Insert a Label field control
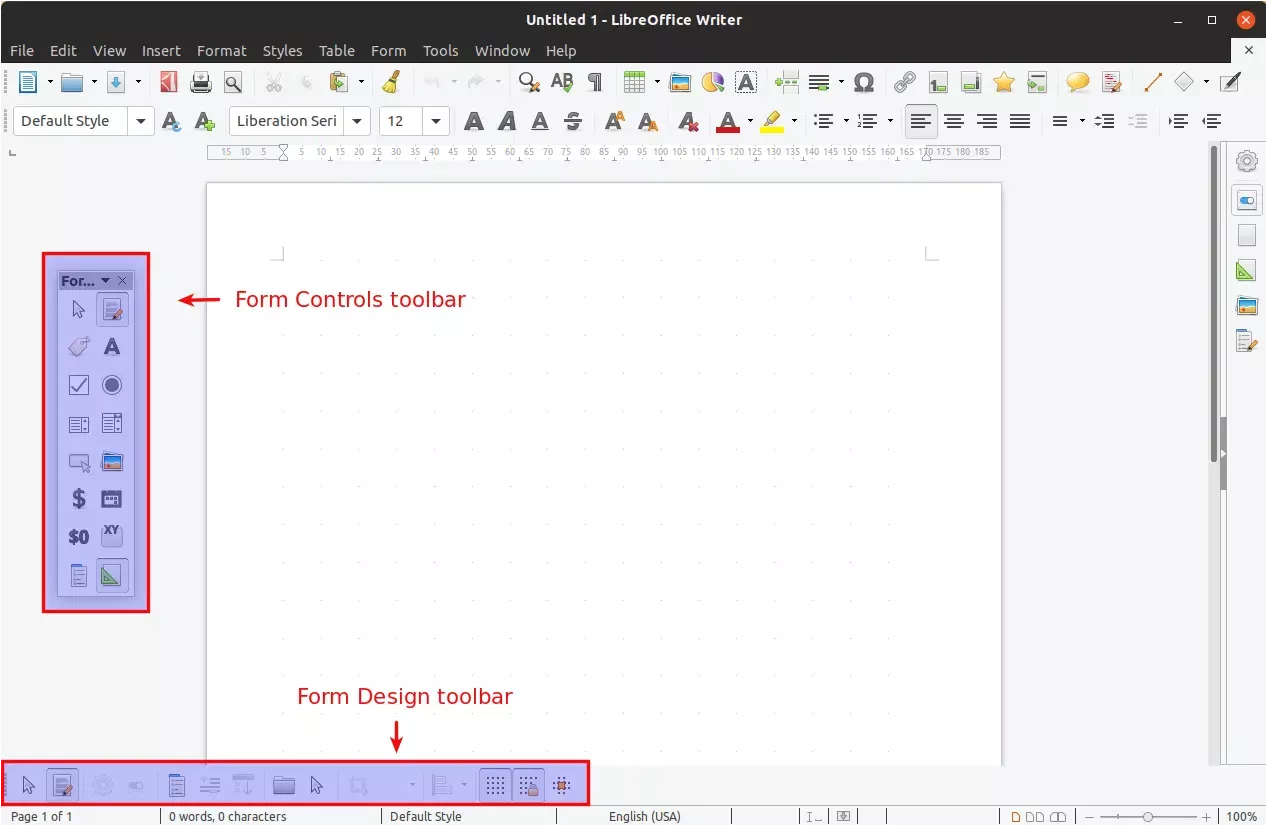The width and height of the screenshot is (1266, 825). point(79,347)
